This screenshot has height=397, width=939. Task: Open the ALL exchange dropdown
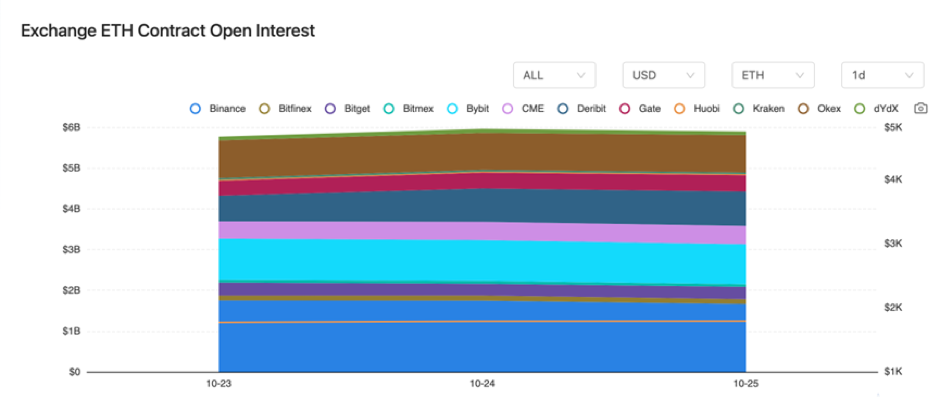[x=554, y=75]
